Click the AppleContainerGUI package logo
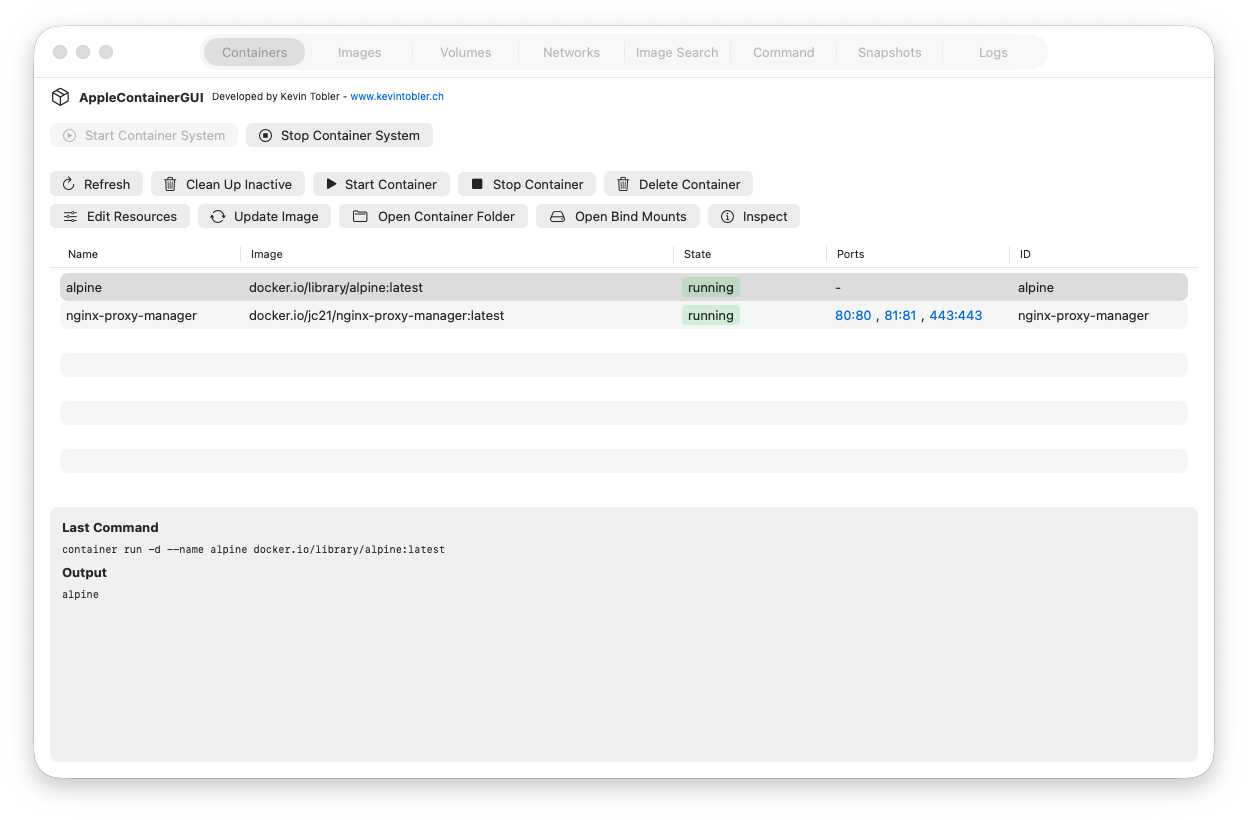Viewport: 1248px width, 820px height. [x=60, y=97]
